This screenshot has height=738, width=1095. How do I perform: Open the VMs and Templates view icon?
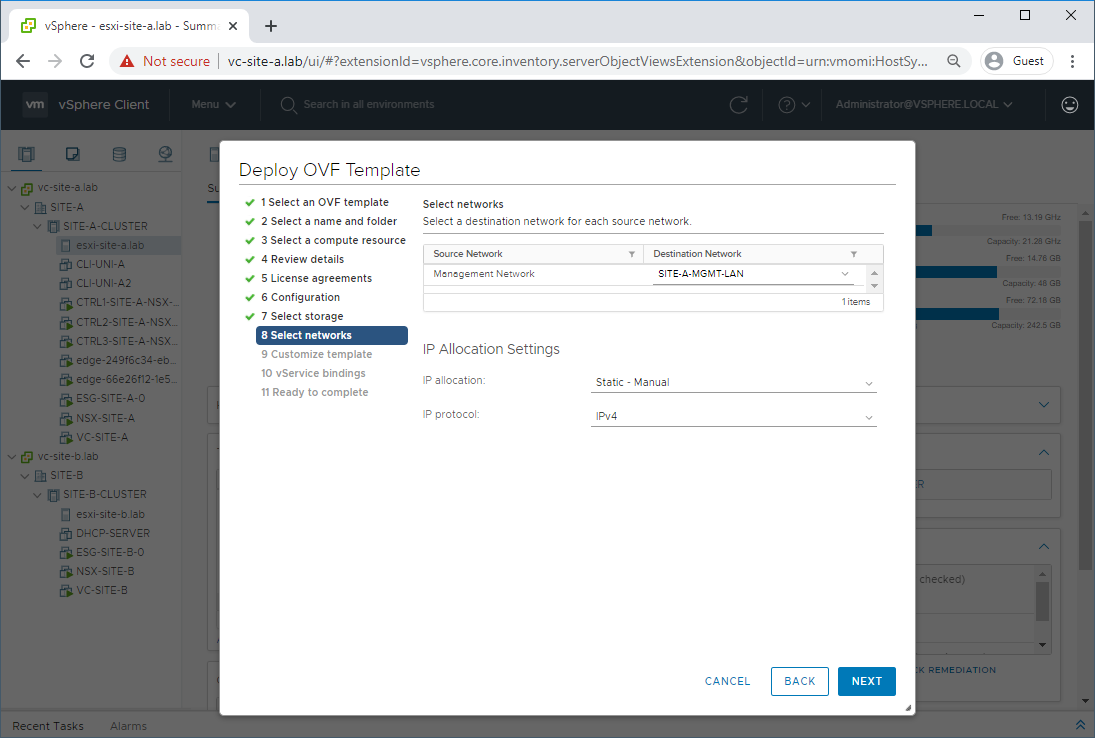(73, 154)
